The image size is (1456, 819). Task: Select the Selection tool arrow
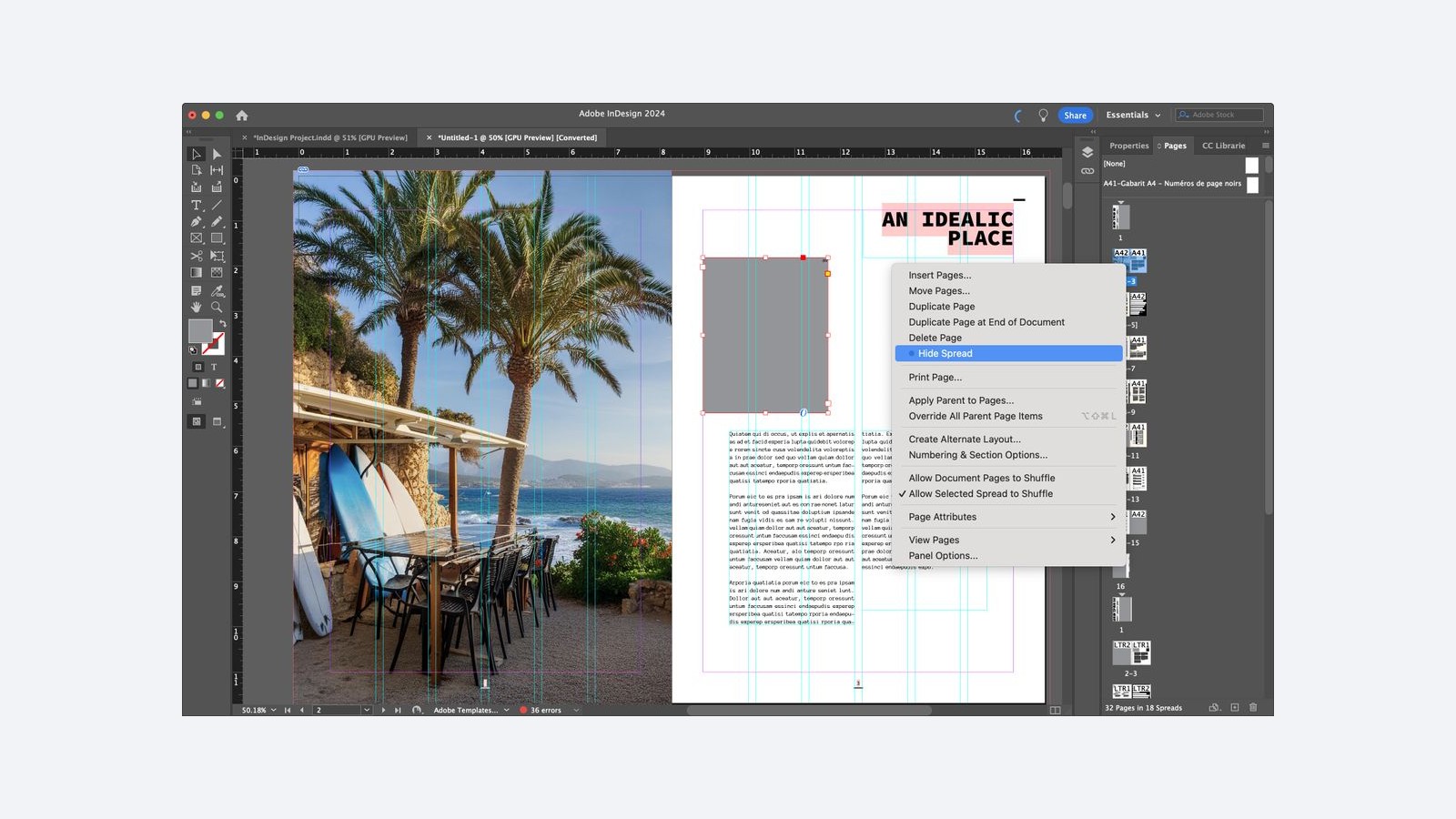coord(196,154)
